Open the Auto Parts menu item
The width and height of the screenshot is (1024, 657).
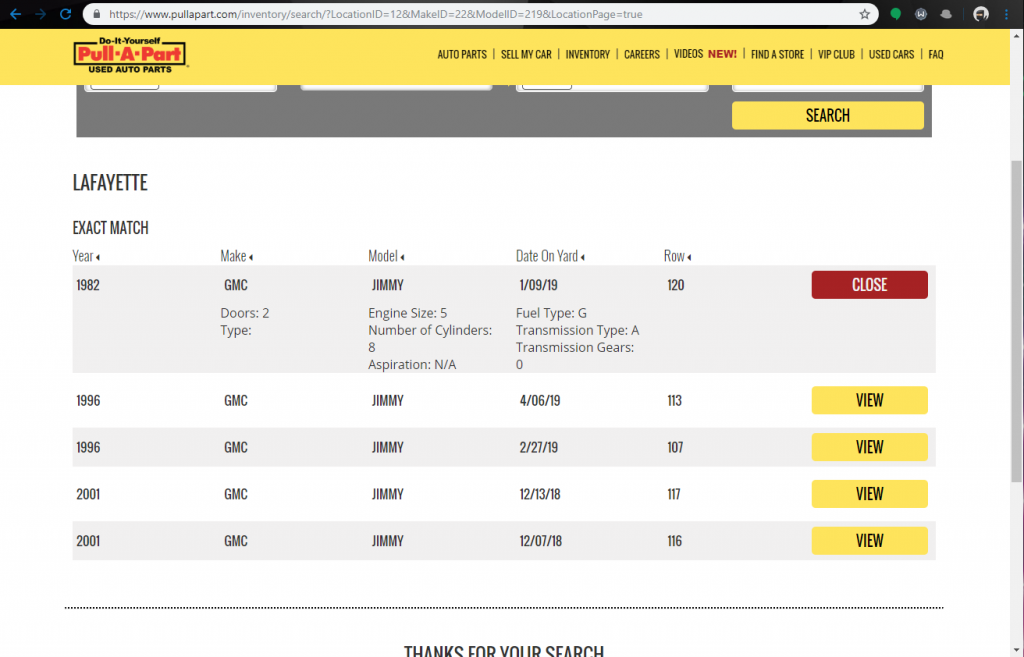point(462,54)
